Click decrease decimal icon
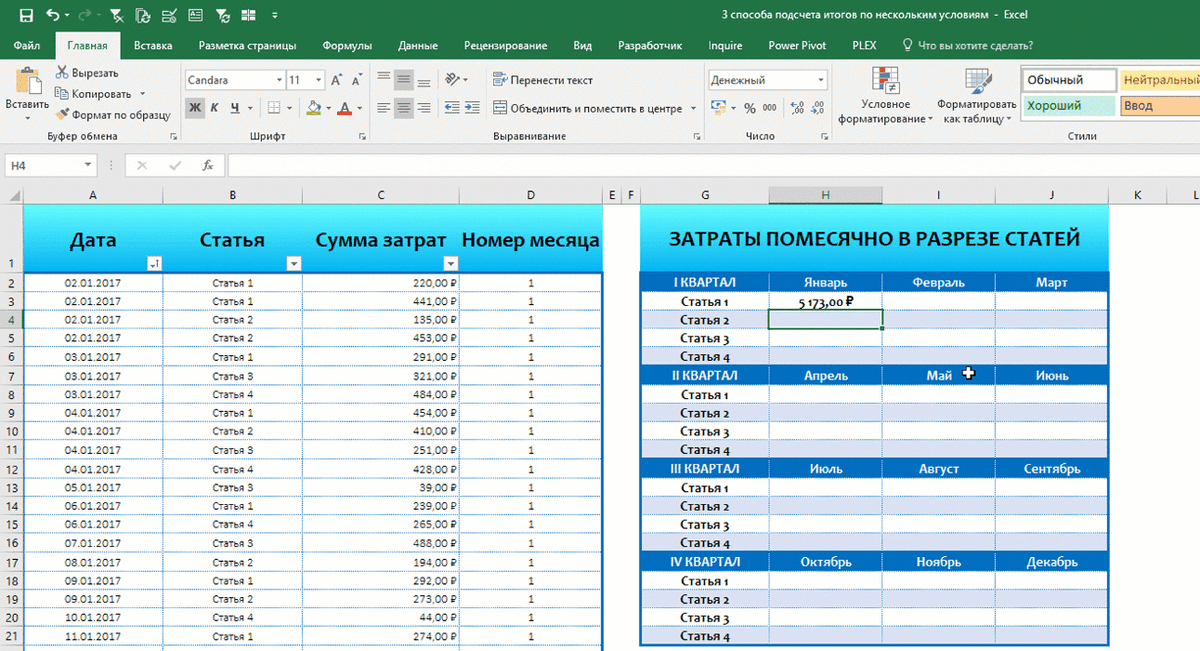The width and height of the screenshot is (1200, 651). [x=818, y=108]
